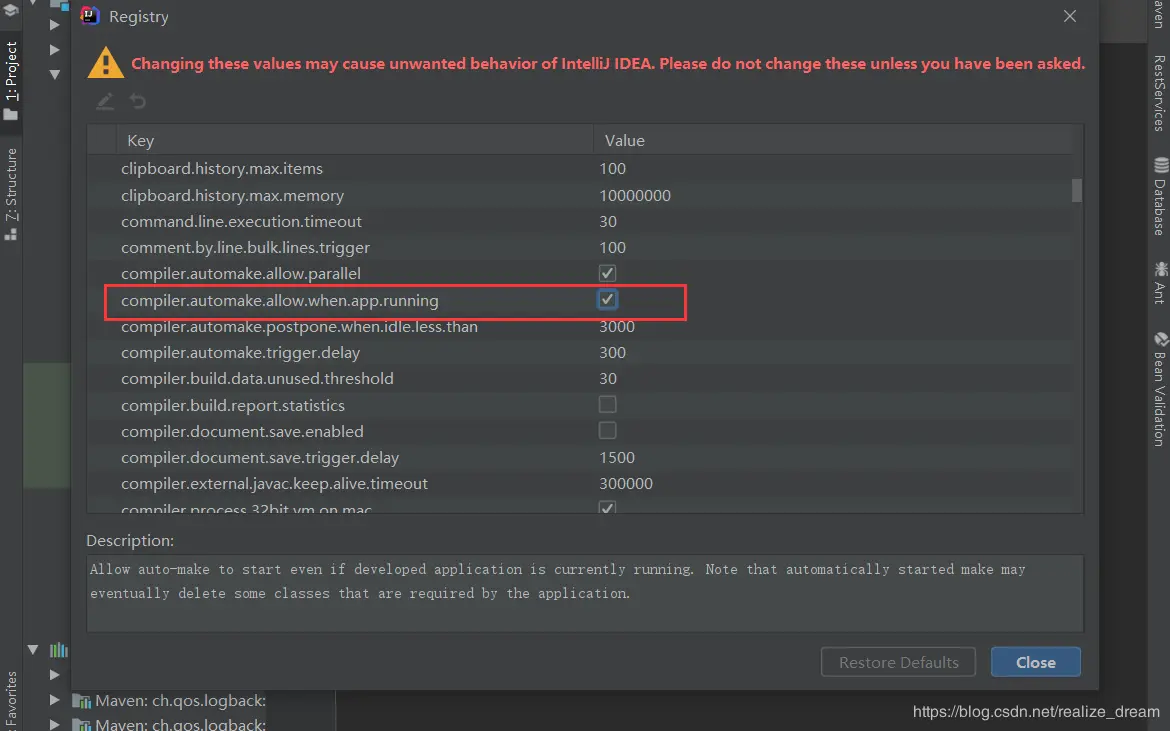Image resolution: width=1170 pixels, height=731 pixels.
Task: Click the Value column header
Action: 832,140
